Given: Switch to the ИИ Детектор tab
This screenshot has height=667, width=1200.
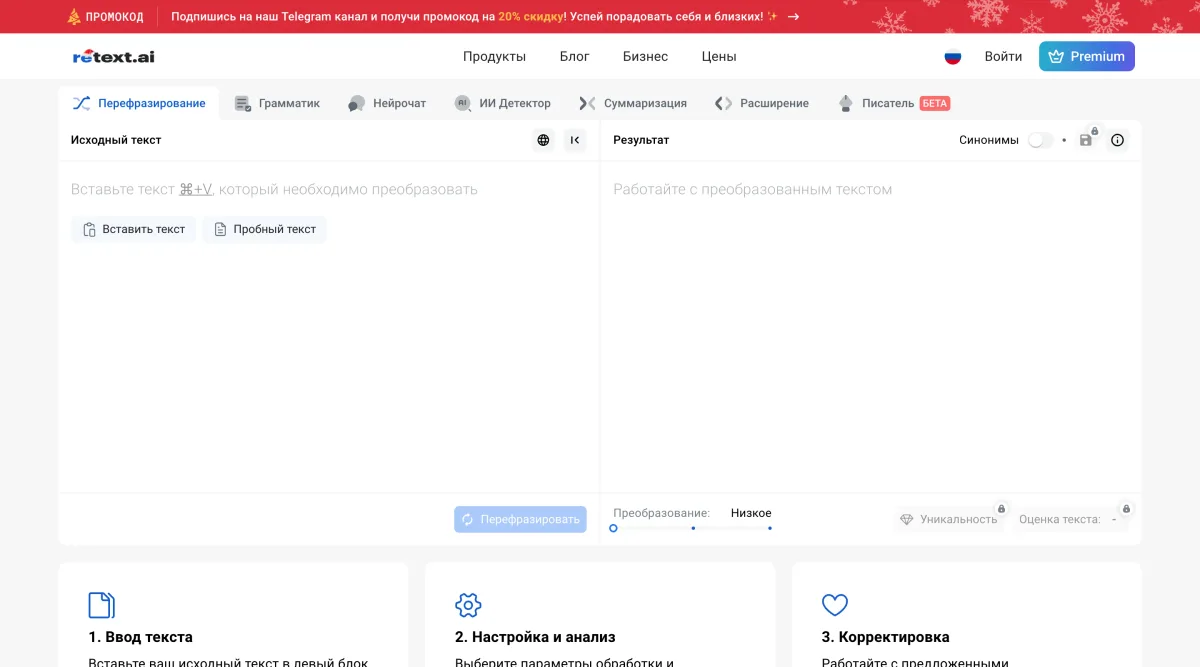Looking at the screenshot, I should click(x=502, y=103).
